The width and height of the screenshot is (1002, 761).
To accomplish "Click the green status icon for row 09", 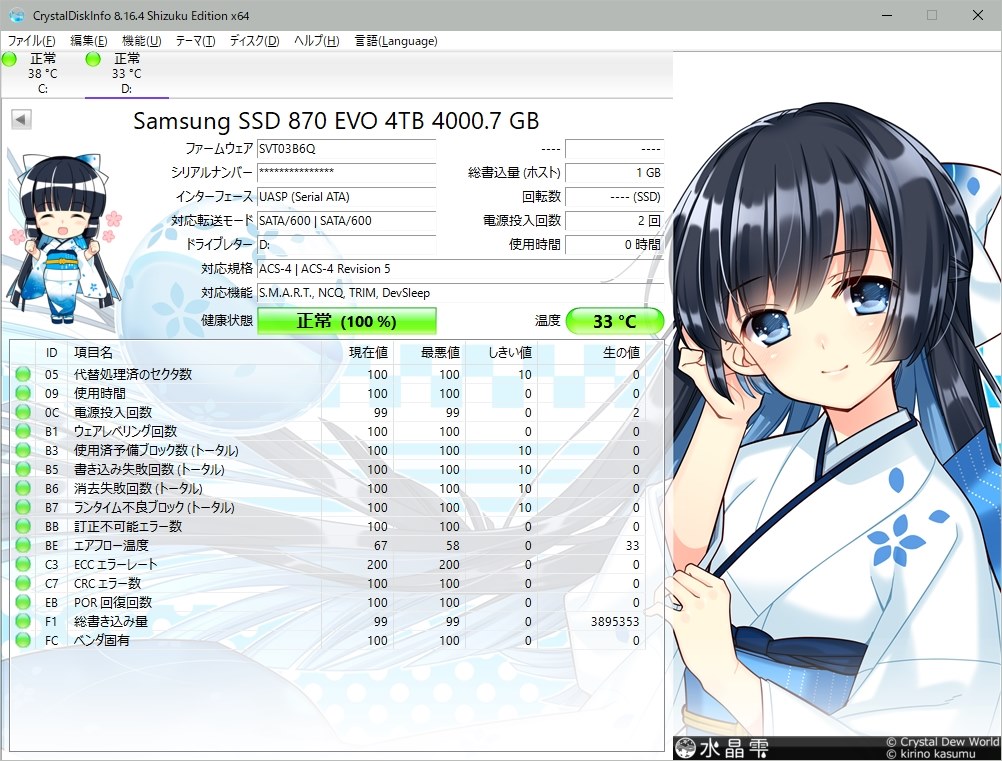I will point(23,393).
